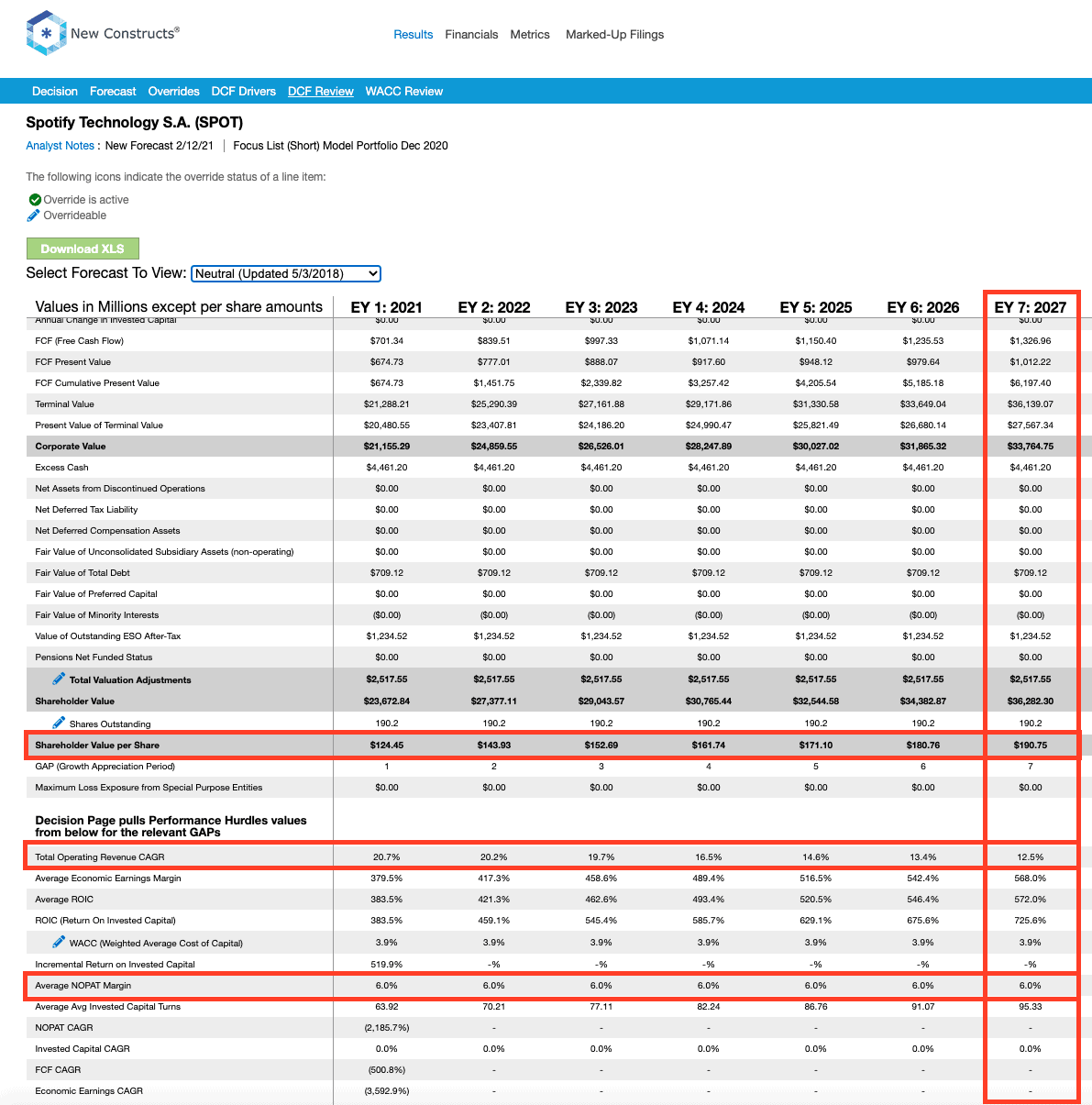Click the EY 7: 2027 column header
The image size is (1092, 1105).
[x=1031, y=307]
